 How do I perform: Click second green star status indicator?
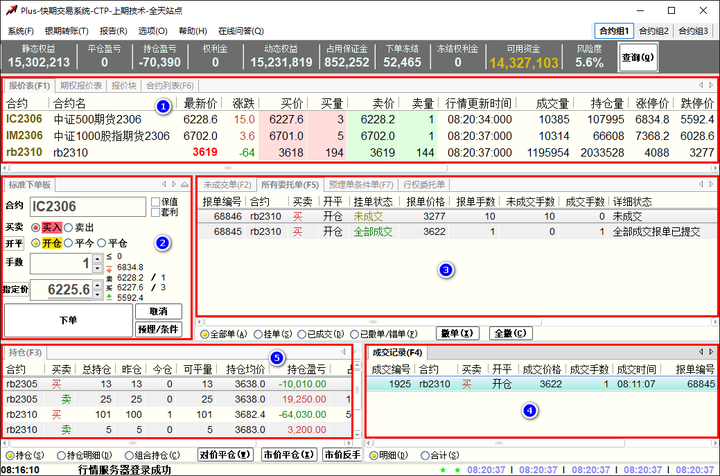(x=457, y=470)
